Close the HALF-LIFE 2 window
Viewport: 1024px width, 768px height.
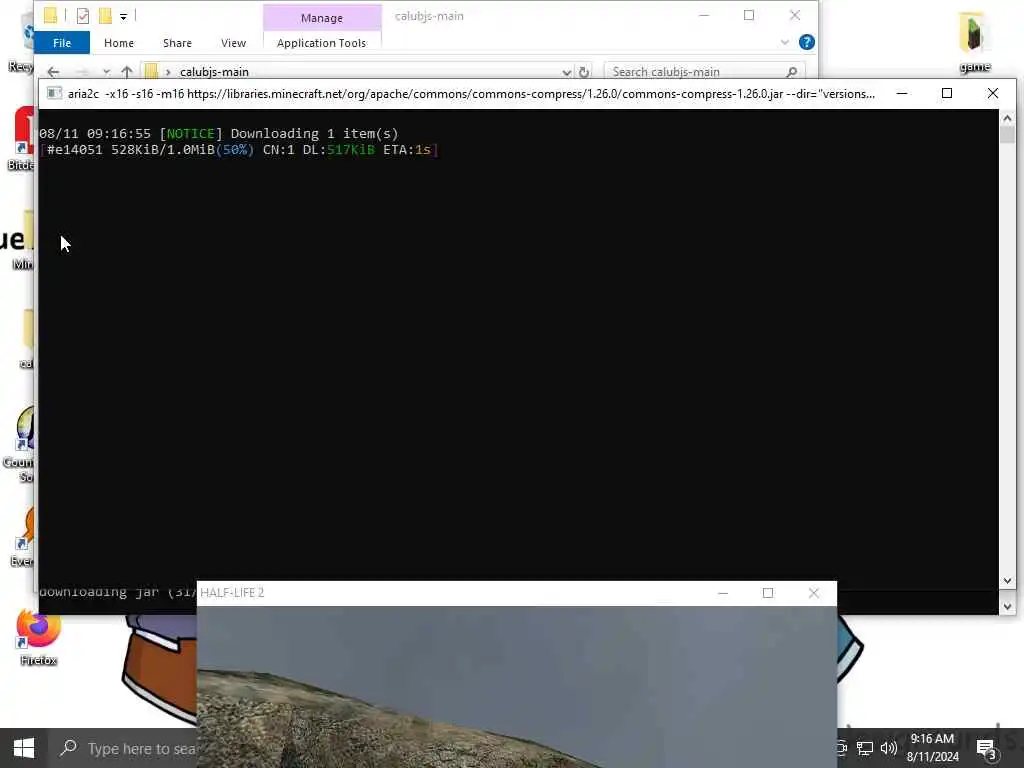coord(814,593)
